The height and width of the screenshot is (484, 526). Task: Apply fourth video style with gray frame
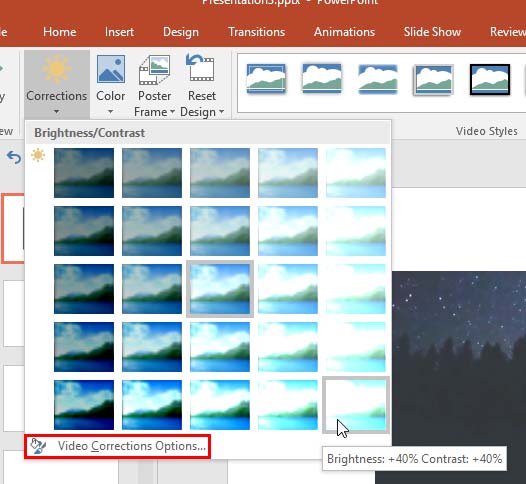pyautogui.click(x=434, y=79)
